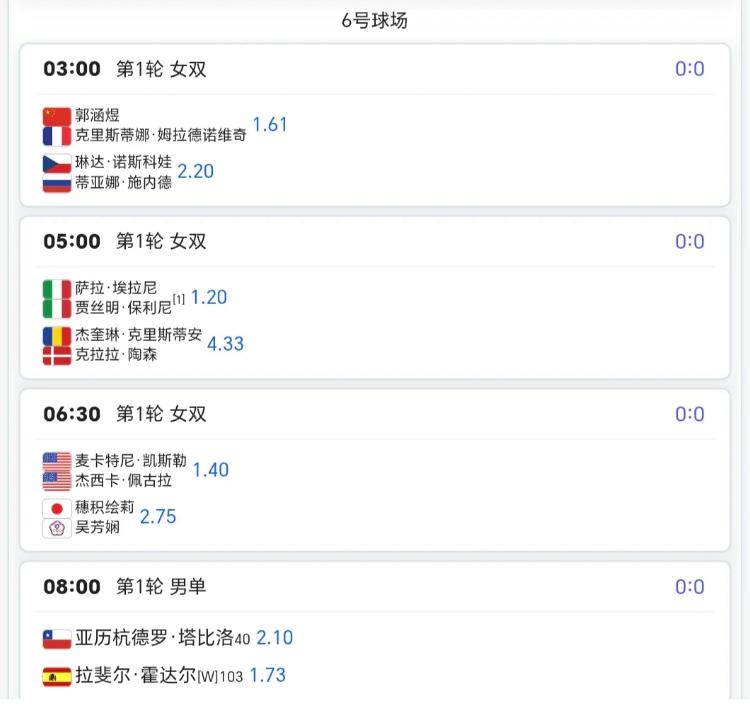Viewport: 750px width, 722px height.
Task: Select odds 1.73 for 拉斐尔·霍达尔
Action: point(268,675)
